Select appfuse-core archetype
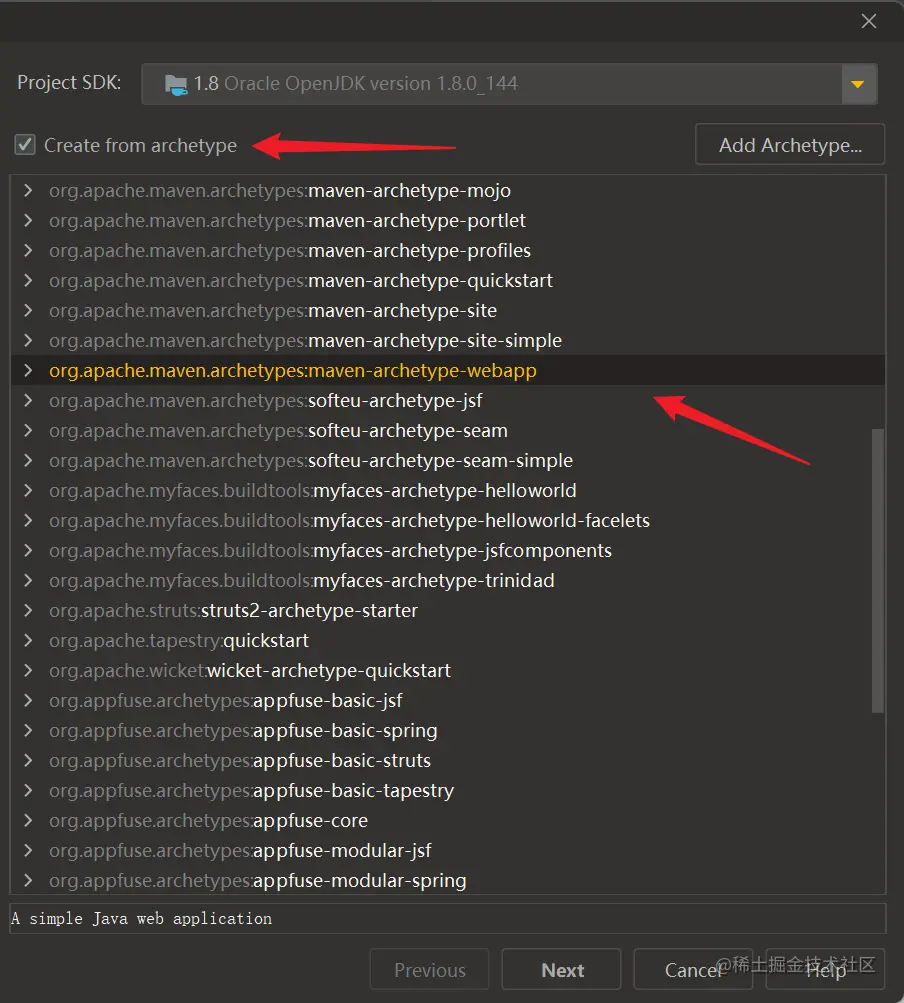 pos(209,821)
